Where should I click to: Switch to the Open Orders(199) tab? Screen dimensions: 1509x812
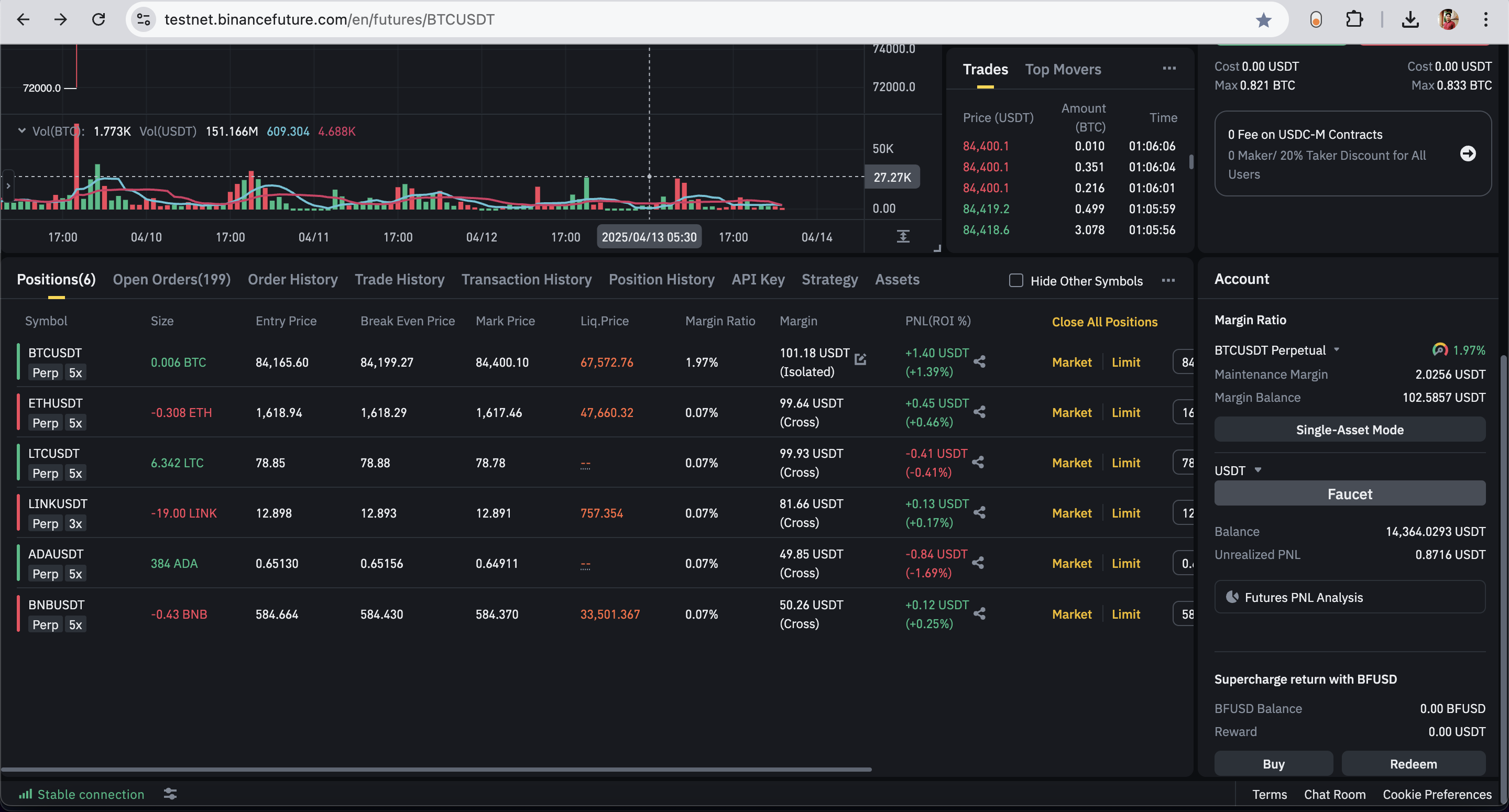[x=172, y=279]
